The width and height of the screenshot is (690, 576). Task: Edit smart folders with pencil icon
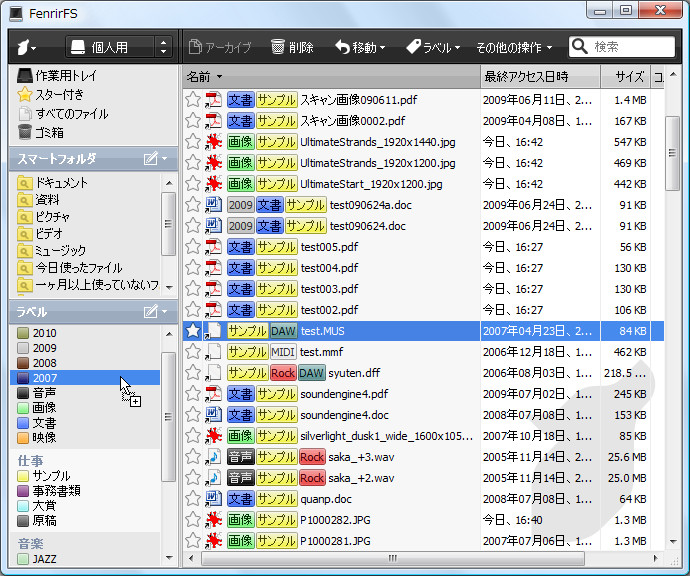point(150,158)
